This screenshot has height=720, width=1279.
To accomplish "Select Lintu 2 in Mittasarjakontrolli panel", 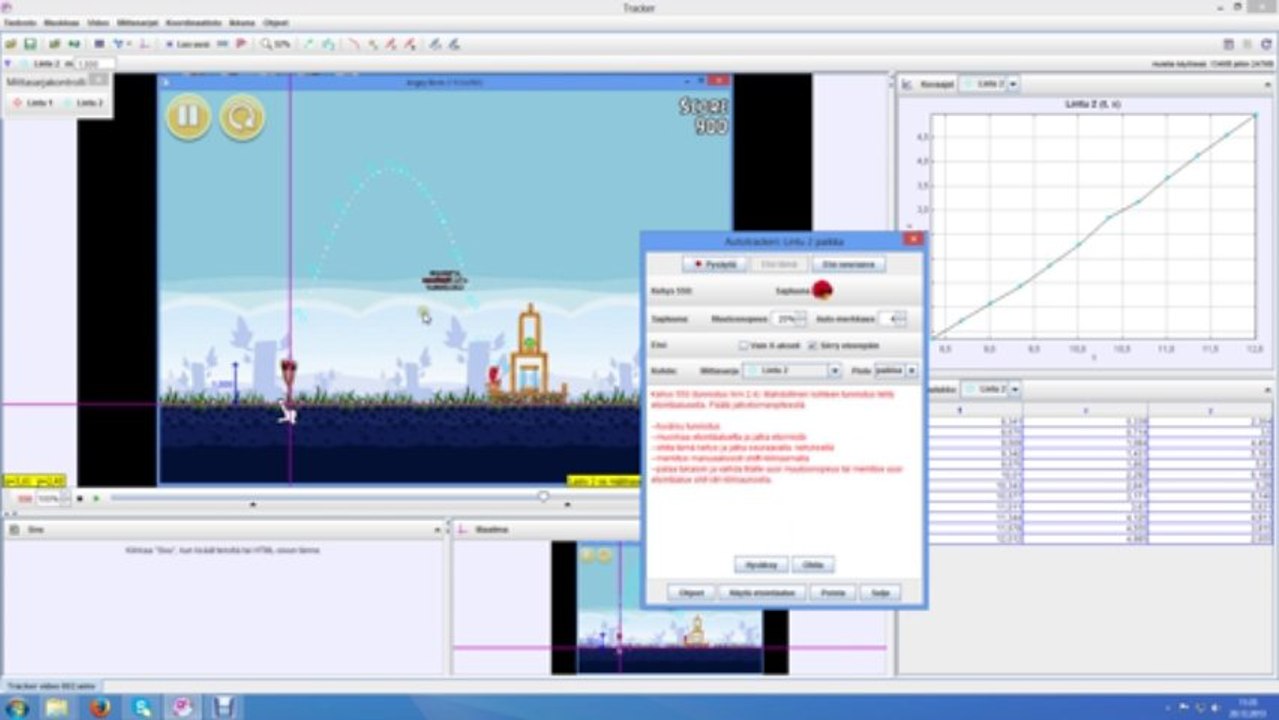I will point(84,103).
